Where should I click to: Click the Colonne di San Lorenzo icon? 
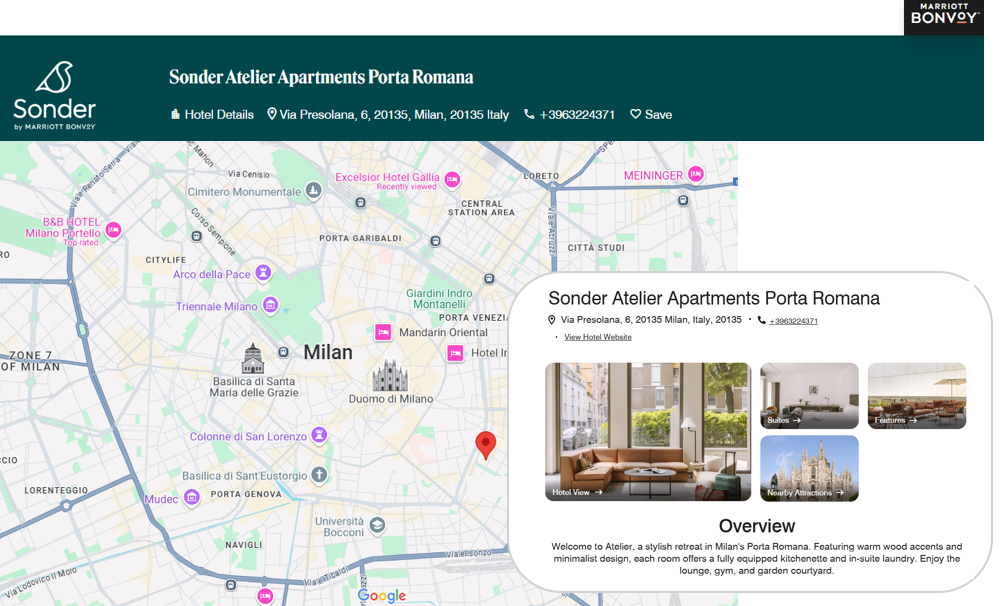[x=319, y=435]
